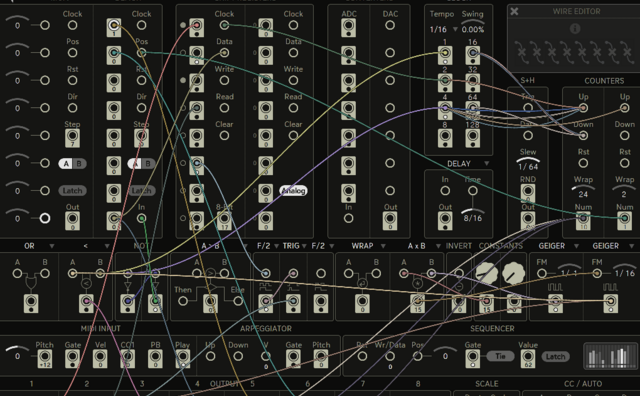
Task: Click the Sequencer Value output jack
Action: pos(528,358)
